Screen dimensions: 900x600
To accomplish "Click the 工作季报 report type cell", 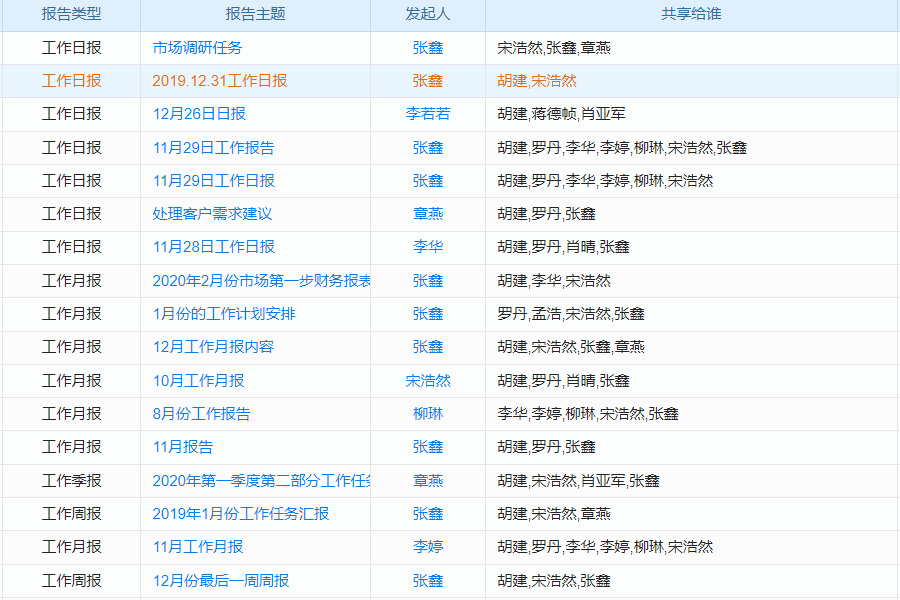I will 72,481.
